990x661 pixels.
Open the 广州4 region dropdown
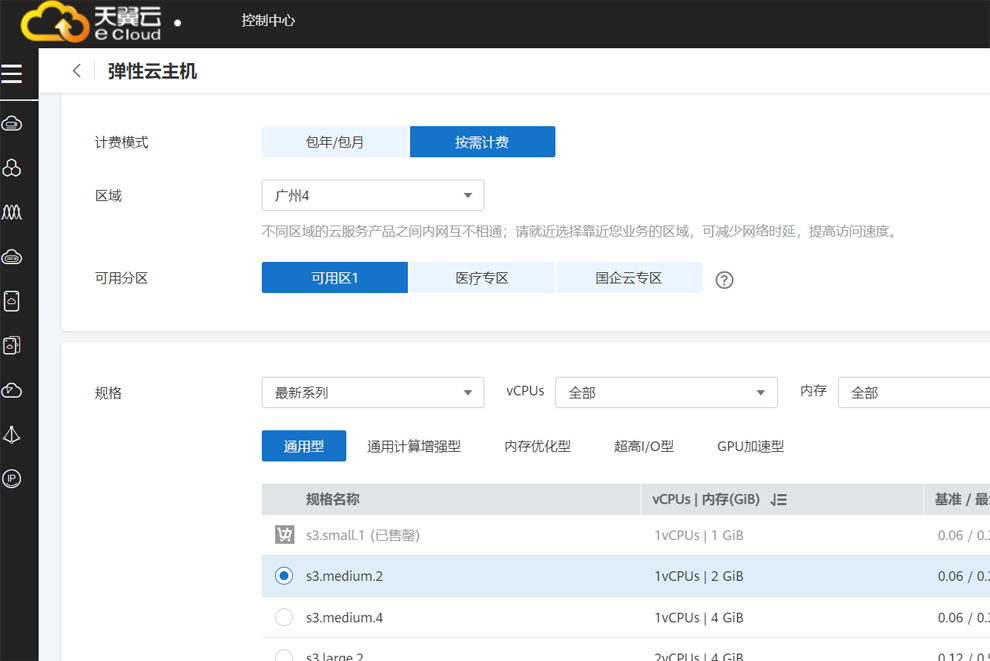click(x=373, y=195)
